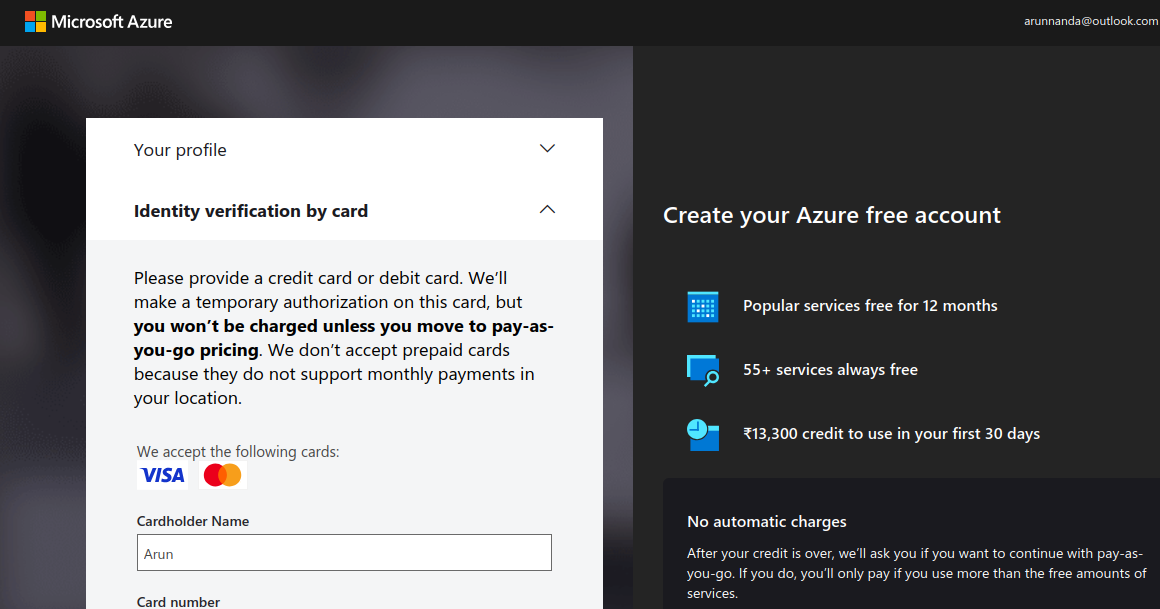Click the Mastercard logo
This screenshot has height=609, width=1160.
coord(223,475)
